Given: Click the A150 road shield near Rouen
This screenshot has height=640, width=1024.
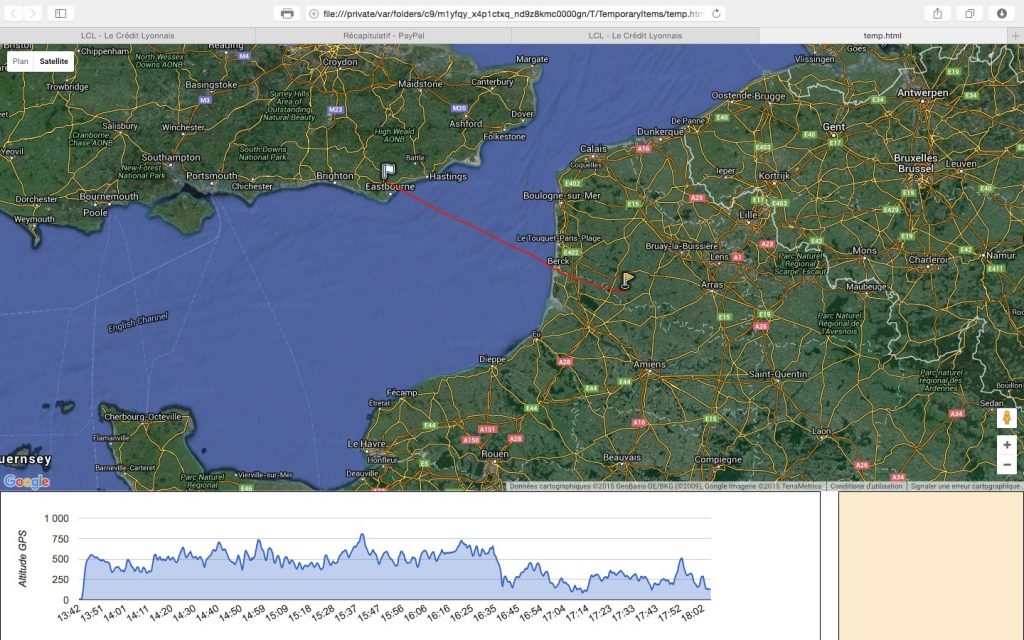Looking at the screenshot, I should click(x=472, y=440).
